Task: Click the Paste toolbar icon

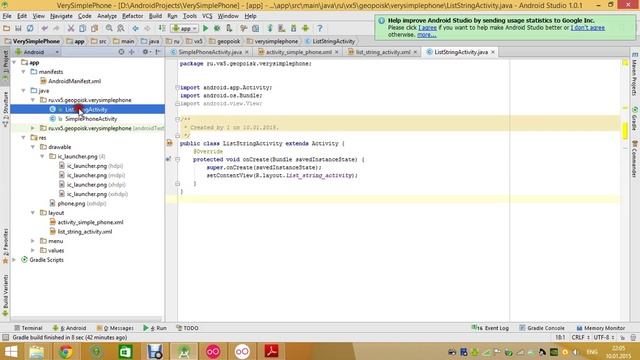Action: 94,29
